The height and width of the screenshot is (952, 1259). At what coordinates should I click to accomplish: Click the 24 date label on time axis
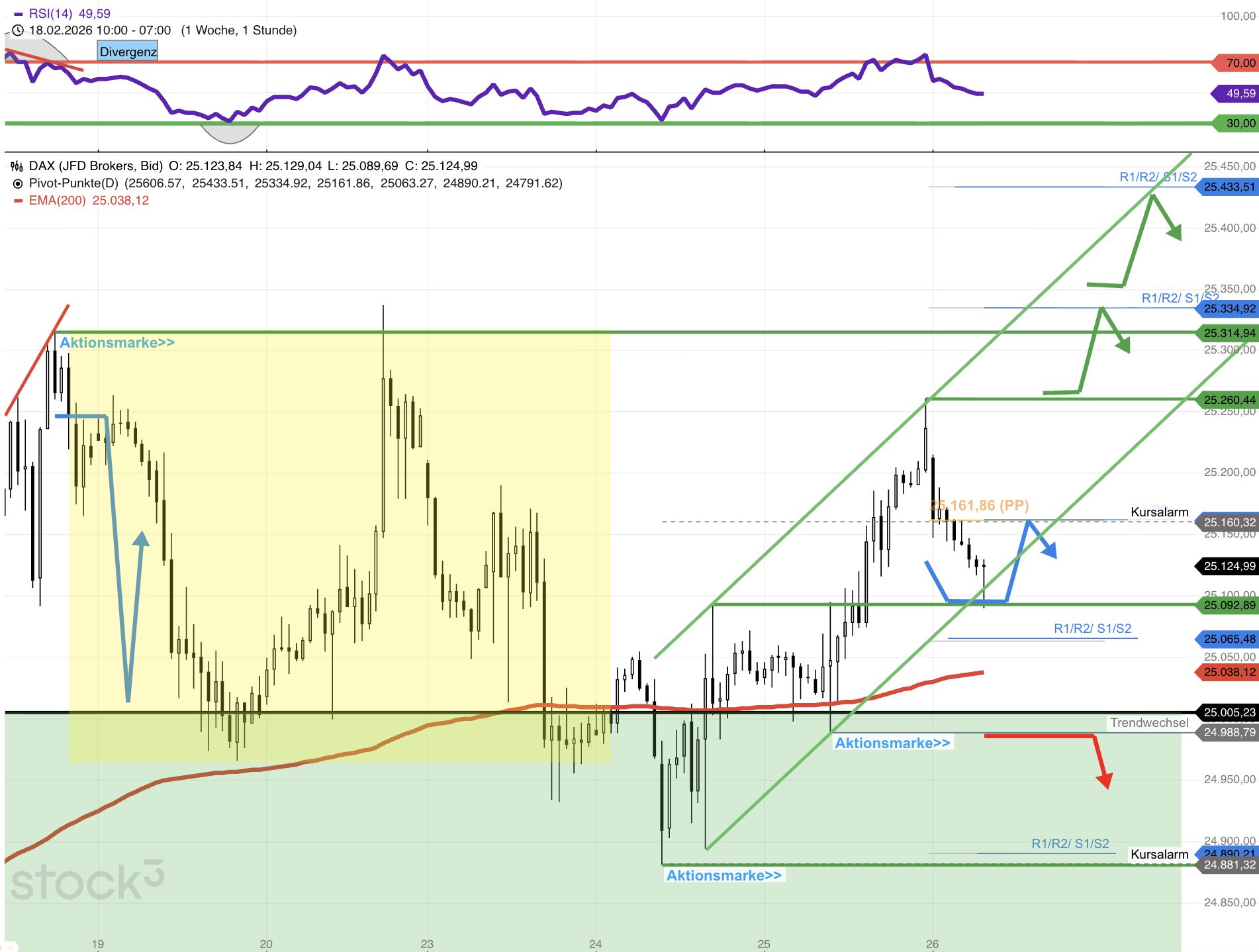point(595,944)
